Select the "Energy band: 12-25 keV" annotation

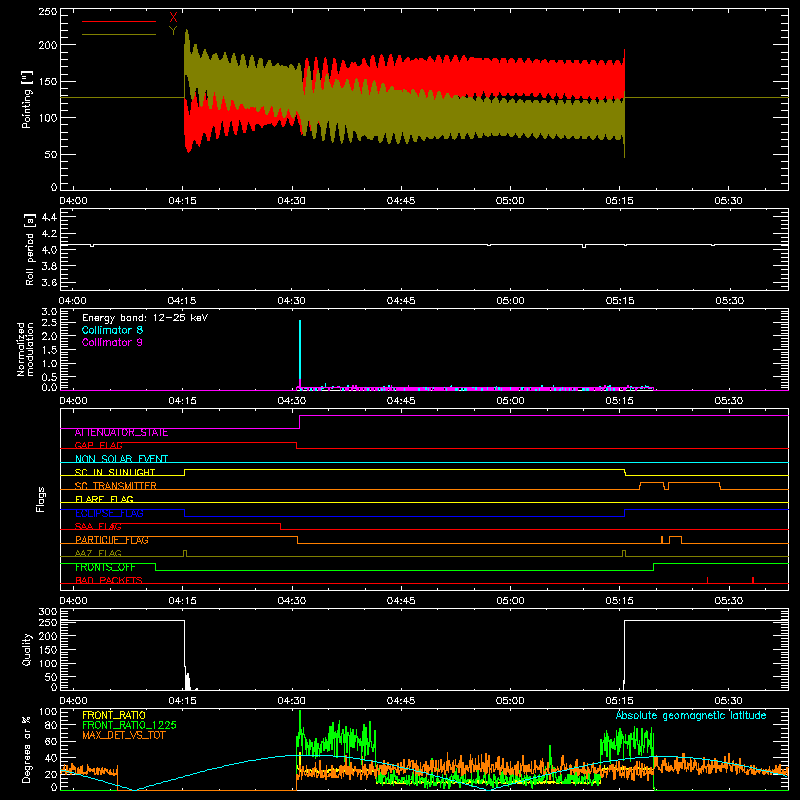pyautogui.click(x=145, y=318)
